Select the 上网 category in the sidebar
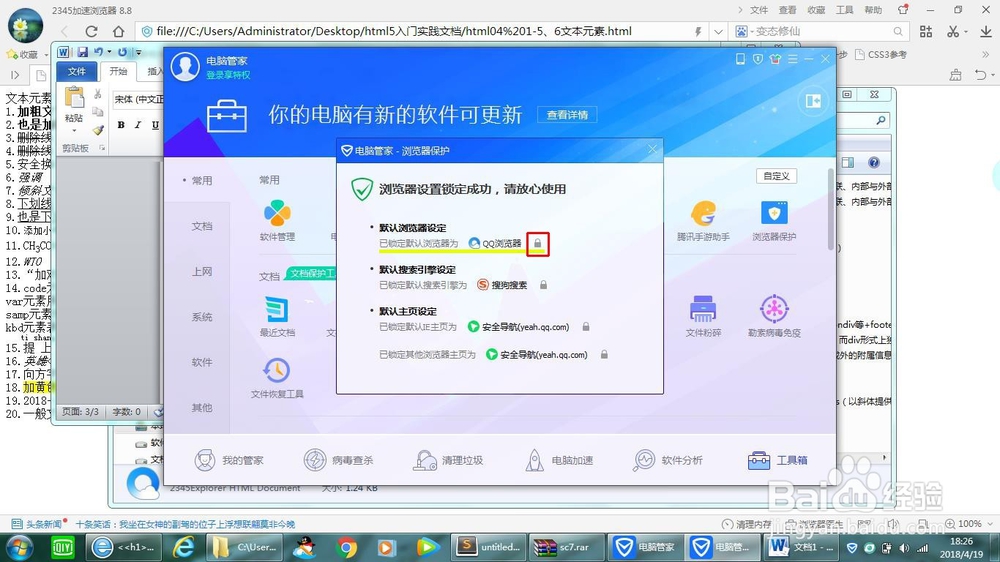 [202, 272]
